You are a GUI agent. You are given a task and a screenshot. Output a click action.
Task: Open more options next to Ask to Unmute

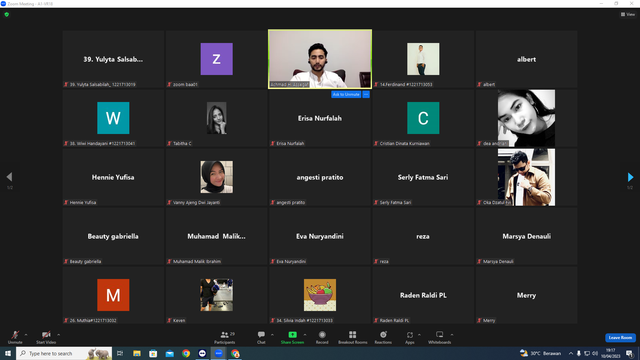point(366,94)
